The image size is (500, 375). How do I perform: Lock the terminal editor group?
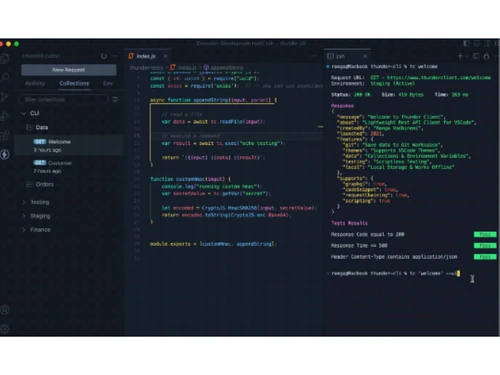pos(486,56)
